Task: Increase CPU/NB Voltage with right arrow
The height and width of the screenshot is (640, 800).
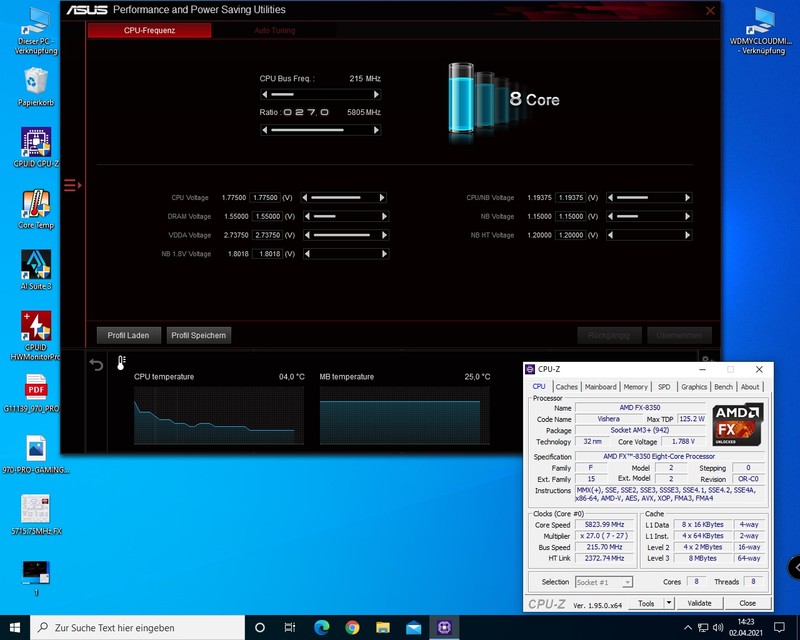Action: pyautogui.click(x=688, y=198)
